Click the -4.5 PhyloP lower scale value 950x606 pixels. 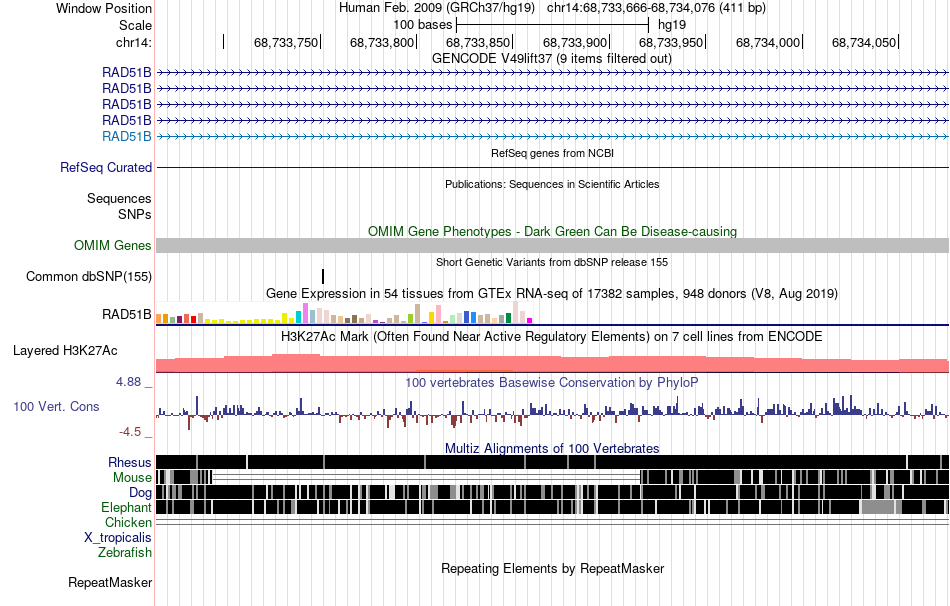click(130, 431)
